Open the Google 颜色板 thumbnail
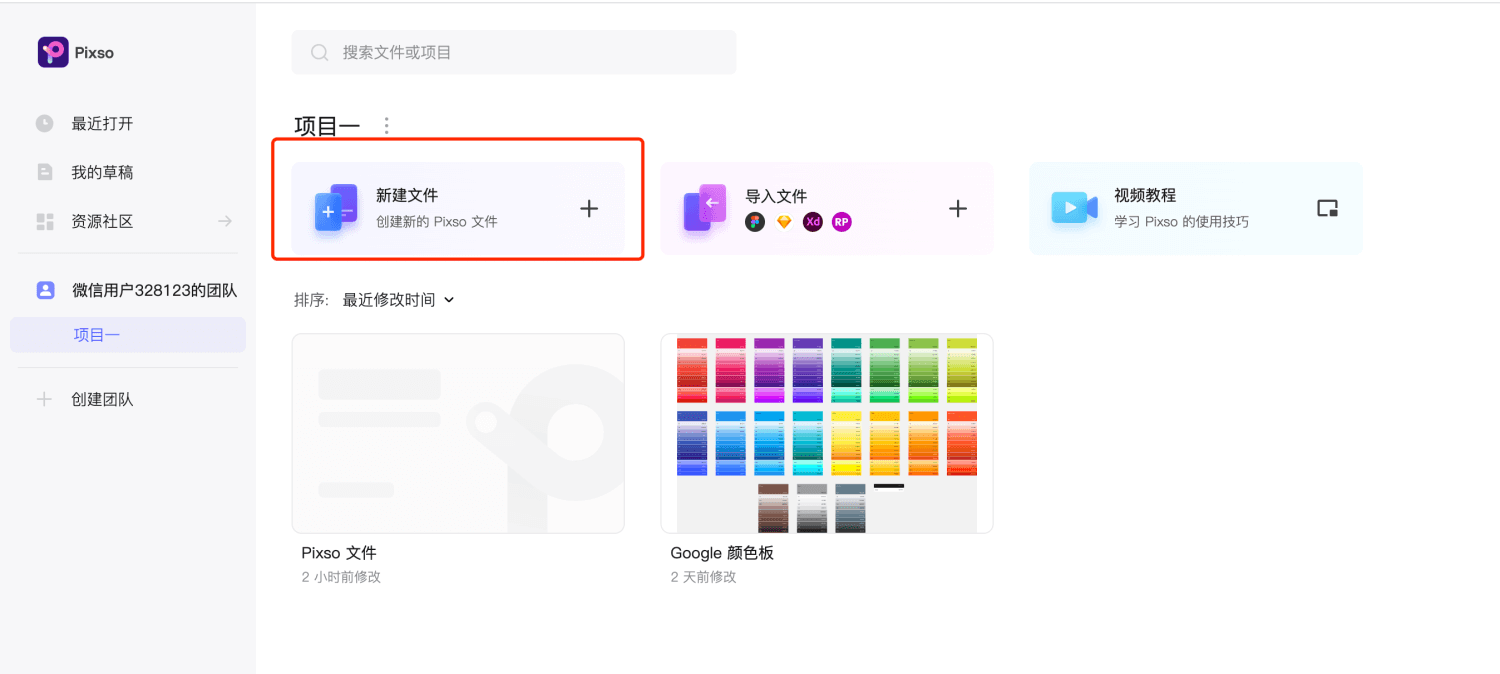This screenshot has height=674, width=1500. click(x=827, y=433)
